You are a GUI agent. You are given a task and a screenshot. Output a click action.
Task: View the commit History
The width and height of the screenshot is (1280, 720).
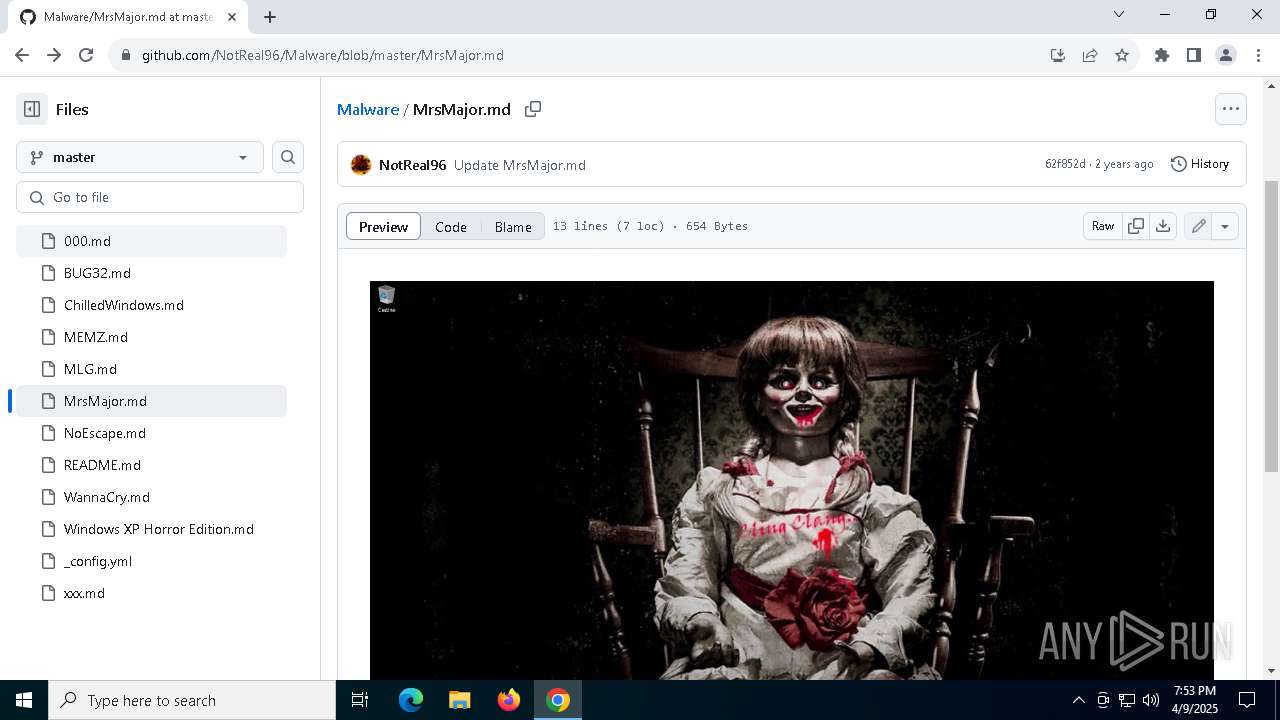[1200, 164]
